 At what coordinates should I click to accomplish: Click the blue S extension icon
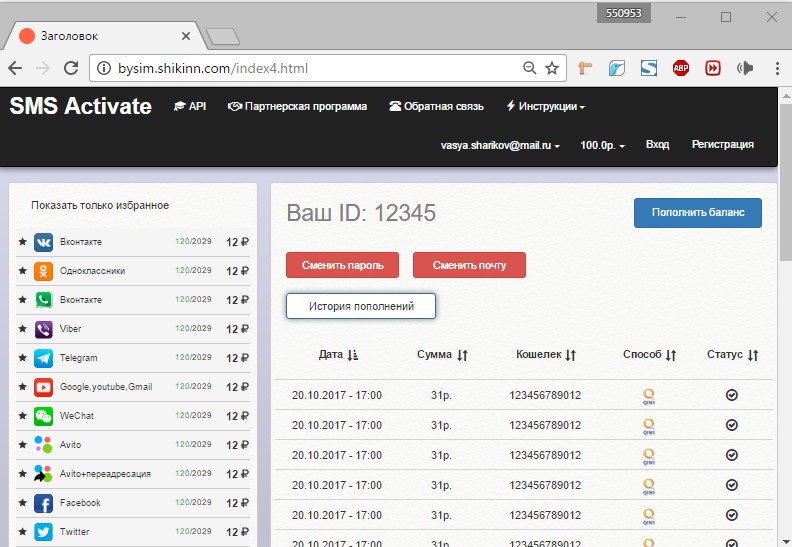pos(649,68)
